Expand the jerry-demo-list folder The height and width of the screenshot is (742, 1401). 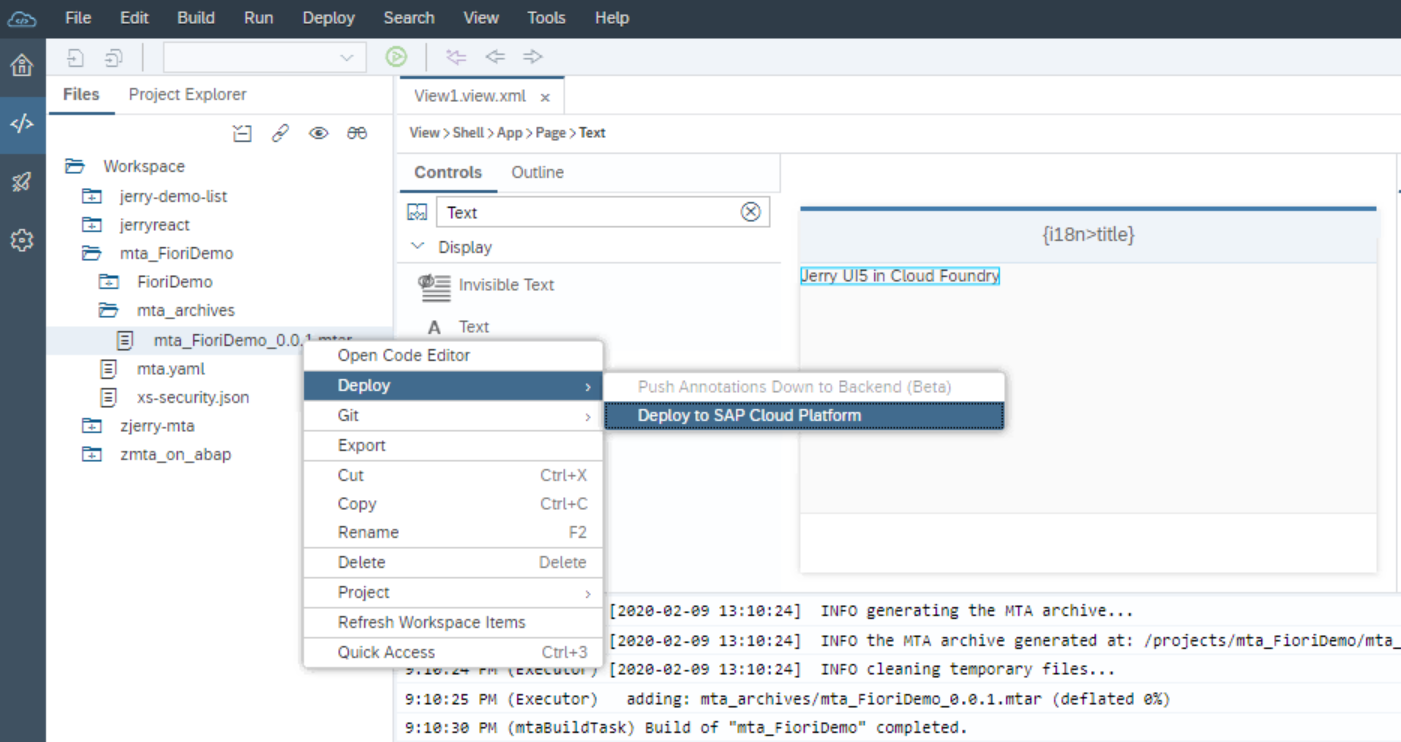[92, 196]
